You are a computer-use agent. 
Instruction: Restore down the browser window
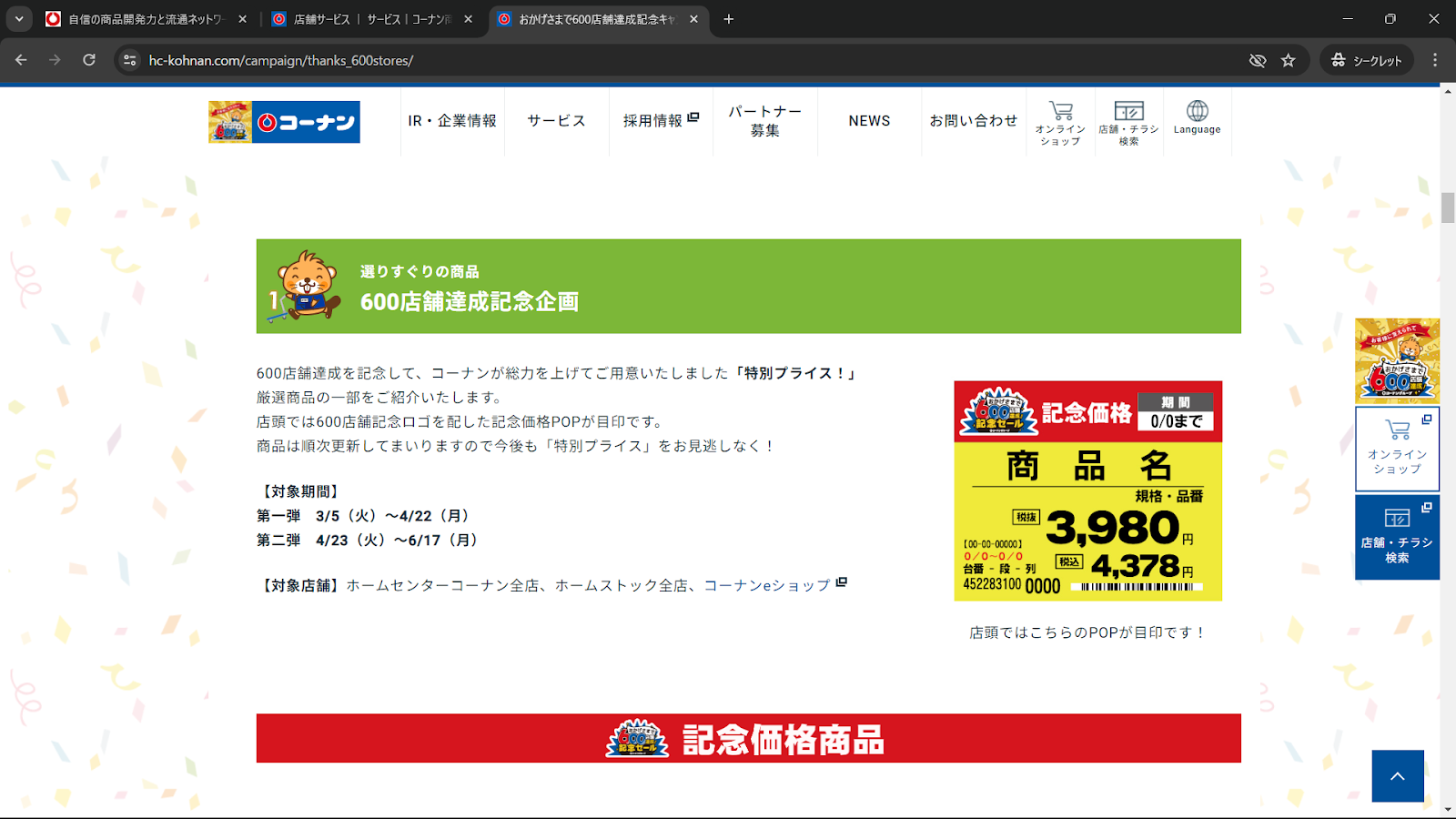tap(1390, 18)
